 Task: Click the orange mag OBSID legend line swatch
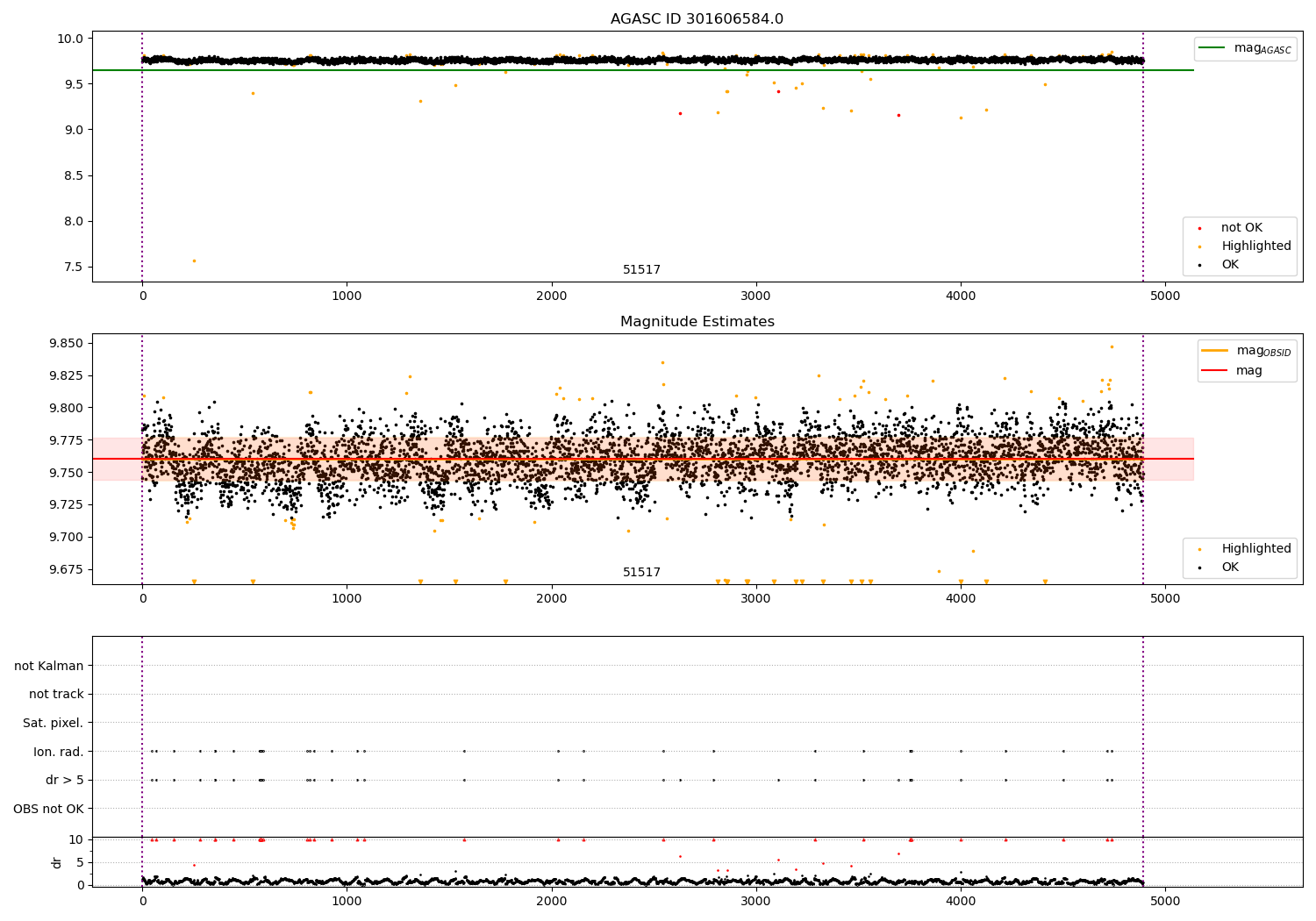(x=1214, y=351)
